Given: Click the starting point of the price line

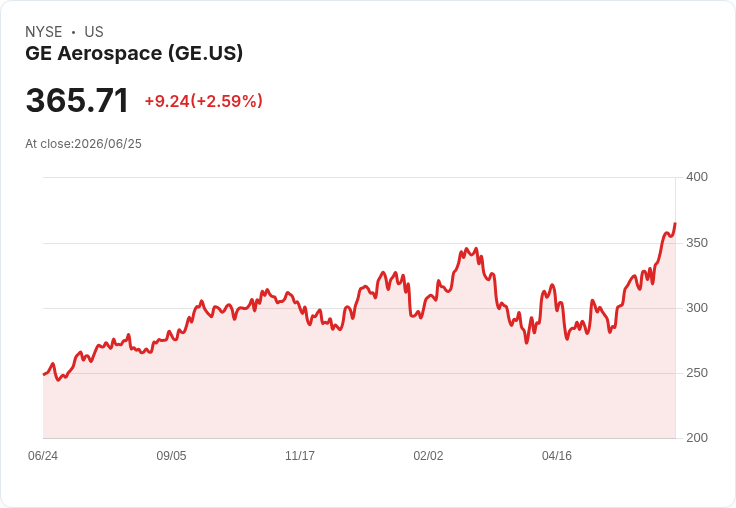Looking at the screenshot, I should pos(44,374).
